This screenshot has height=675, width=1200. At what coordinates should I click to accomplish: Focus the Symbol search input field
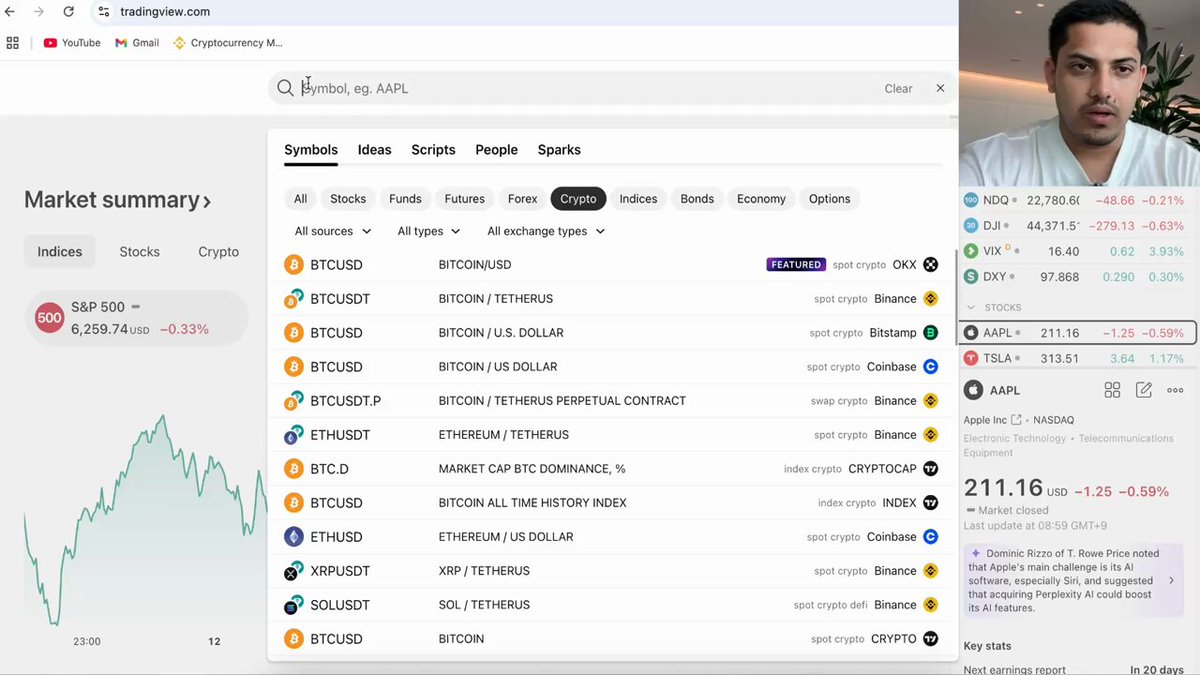pos(588,88)
